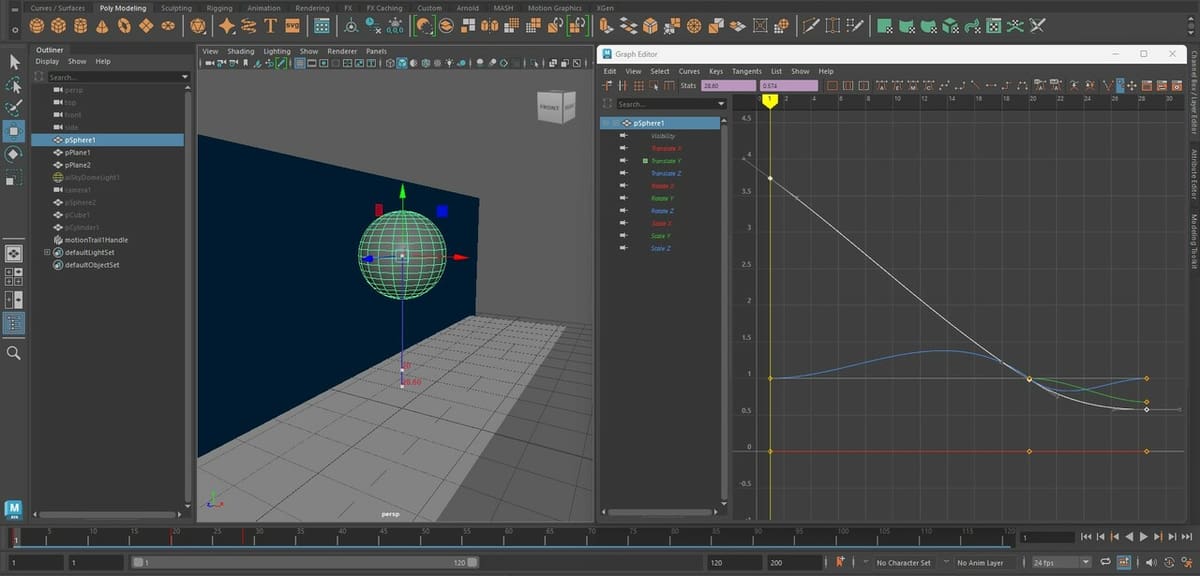Activate the Move tool in toolbox
1200x576 pixels.
[15, 131]
